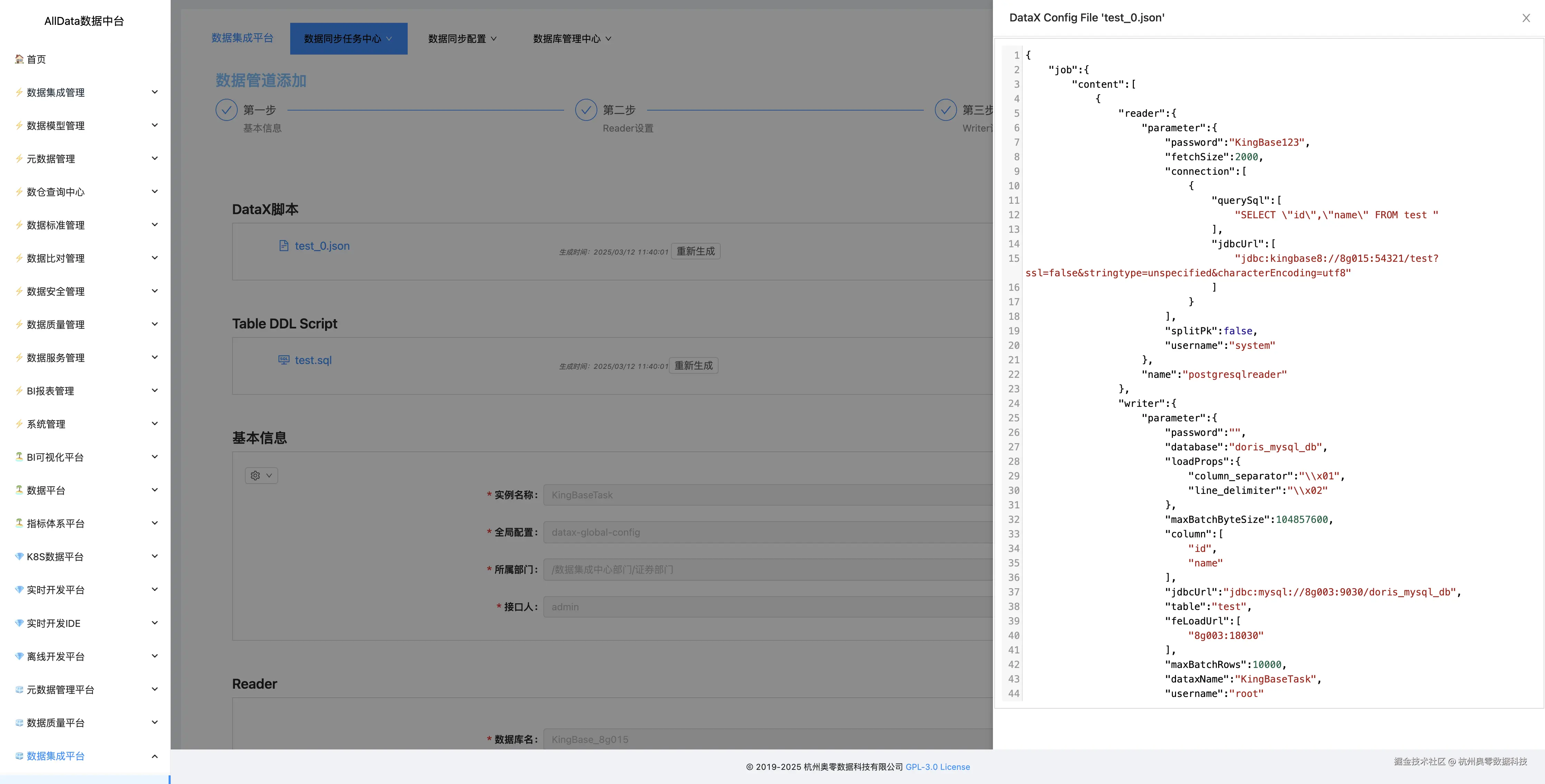Select the 数据同步任务中心 tab
Image resolution: width=1545 pixels, height=784 pixels.
point(348,39)
